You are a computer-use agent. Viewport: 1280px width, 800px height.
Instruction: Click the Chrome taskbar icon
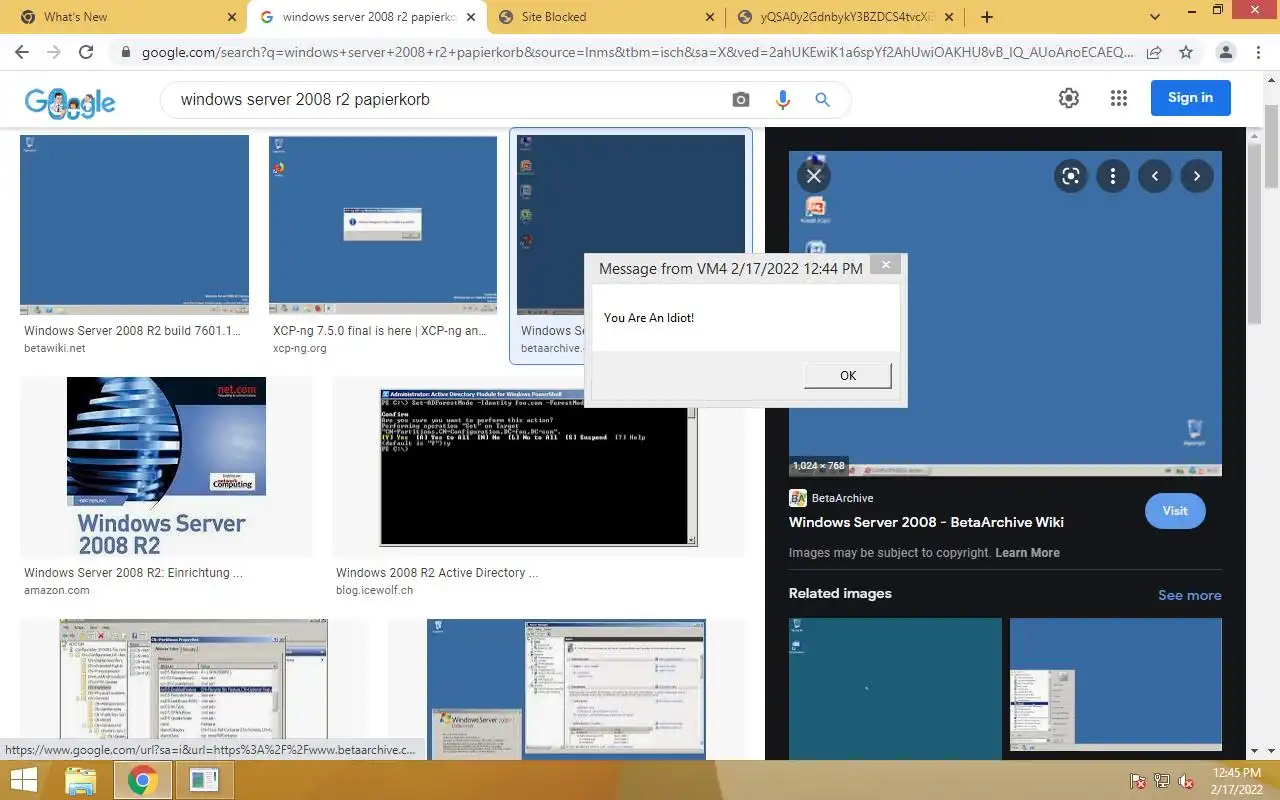pyautogui.click(x=142, y=780)
